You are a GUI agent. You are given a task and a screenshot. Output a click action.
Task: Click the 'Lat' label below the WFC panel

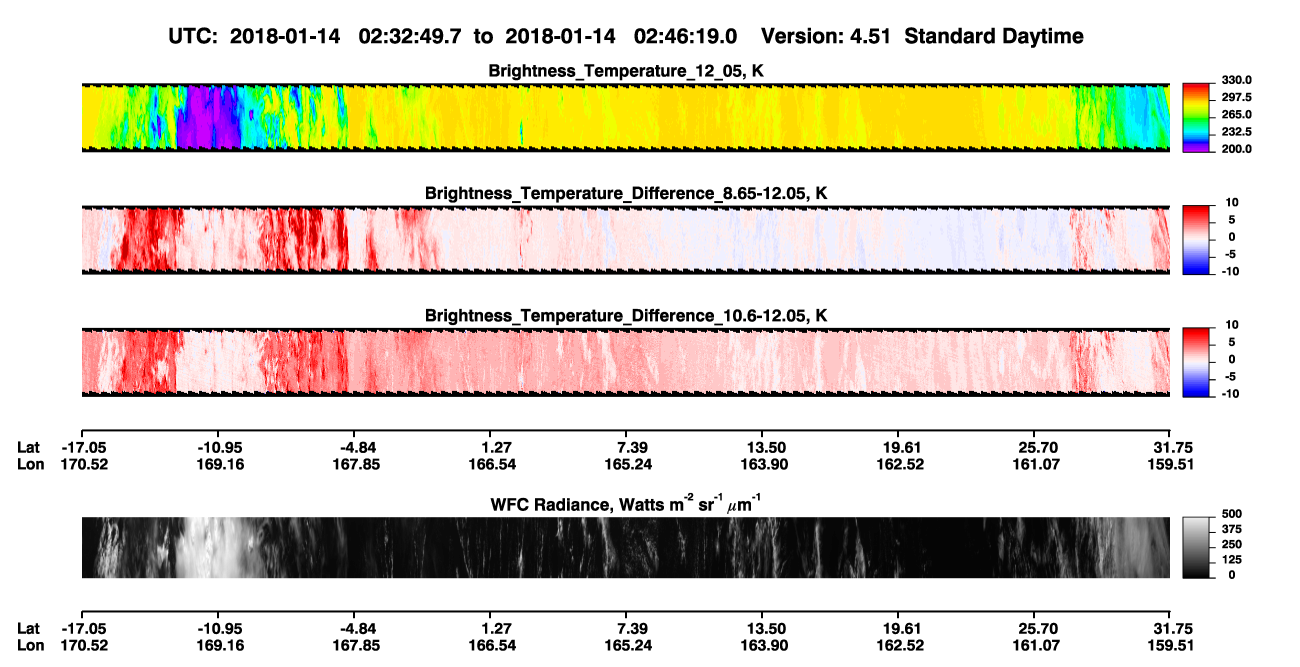tap(28, 628)
